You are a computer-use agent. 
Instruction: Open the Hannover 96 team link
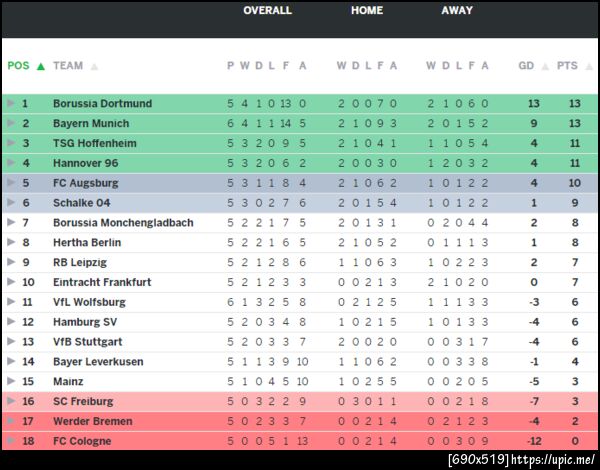(87, 163)
